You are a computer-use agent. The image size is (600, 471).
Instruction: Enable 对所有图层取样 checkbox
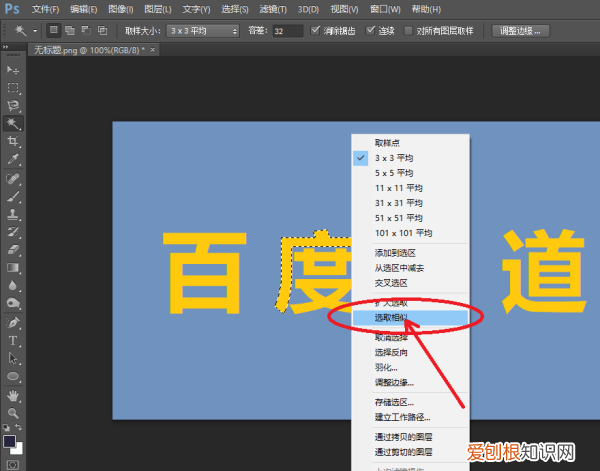tap(408, 31)
